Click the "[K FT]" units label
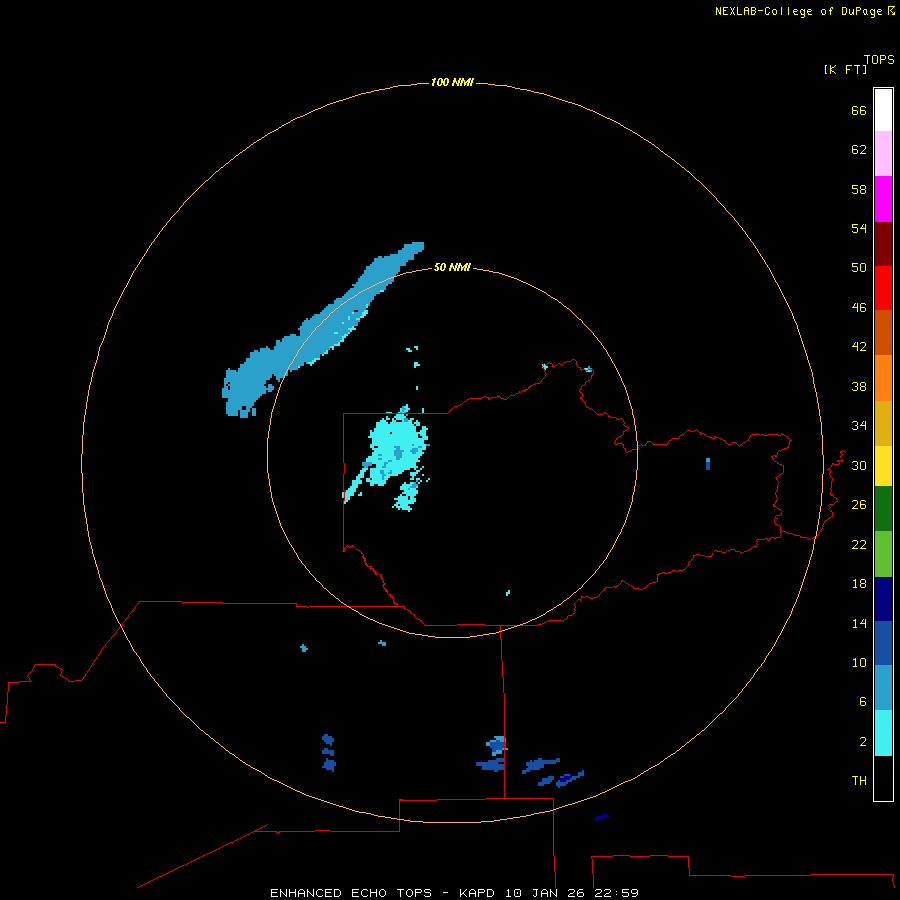The width and height of the screenshot is (900, 900). click(x=845, y=69)
